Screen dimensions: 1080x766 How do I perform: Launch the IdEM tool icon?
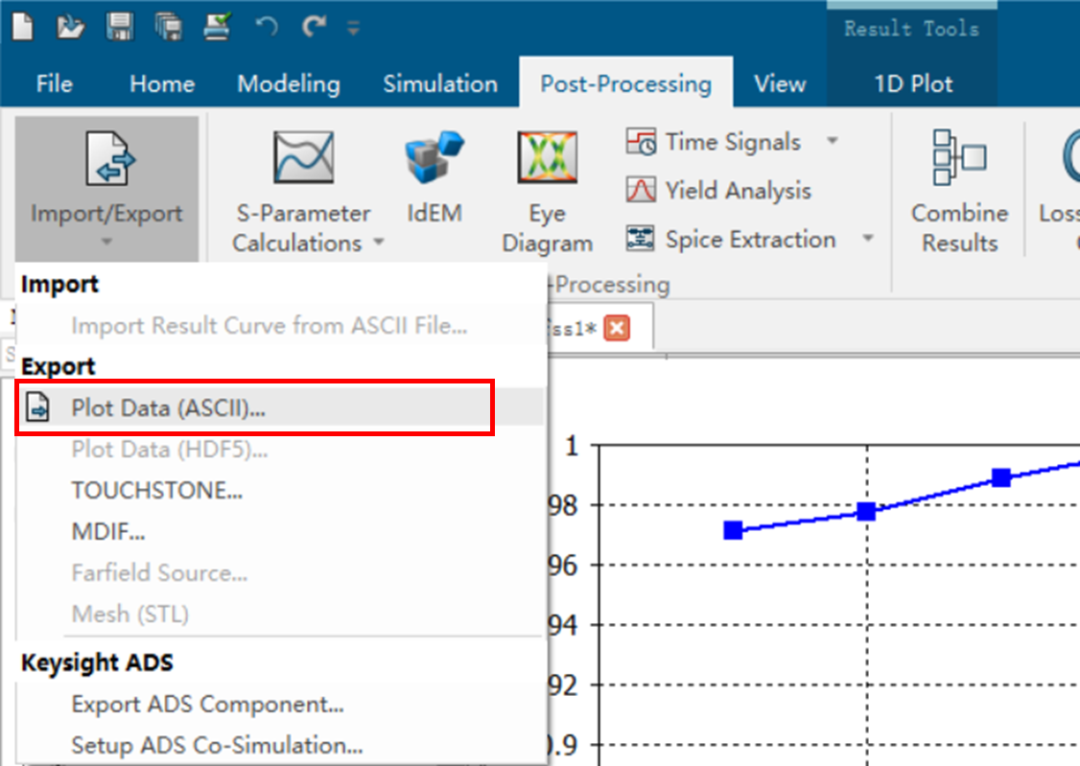(434, 157)
